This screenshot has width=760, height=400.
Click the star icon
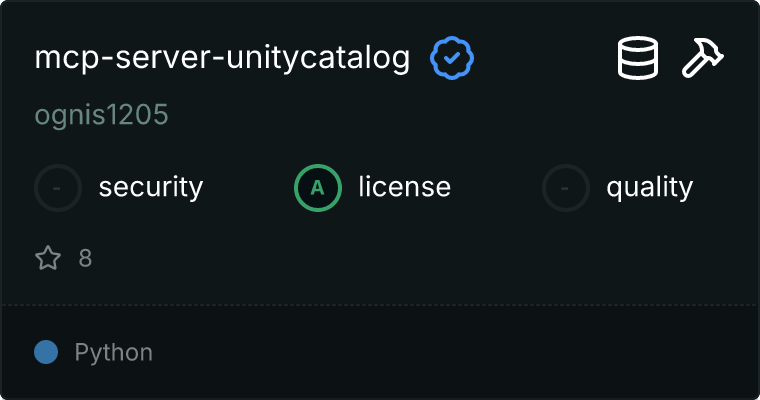click(48, 259)
